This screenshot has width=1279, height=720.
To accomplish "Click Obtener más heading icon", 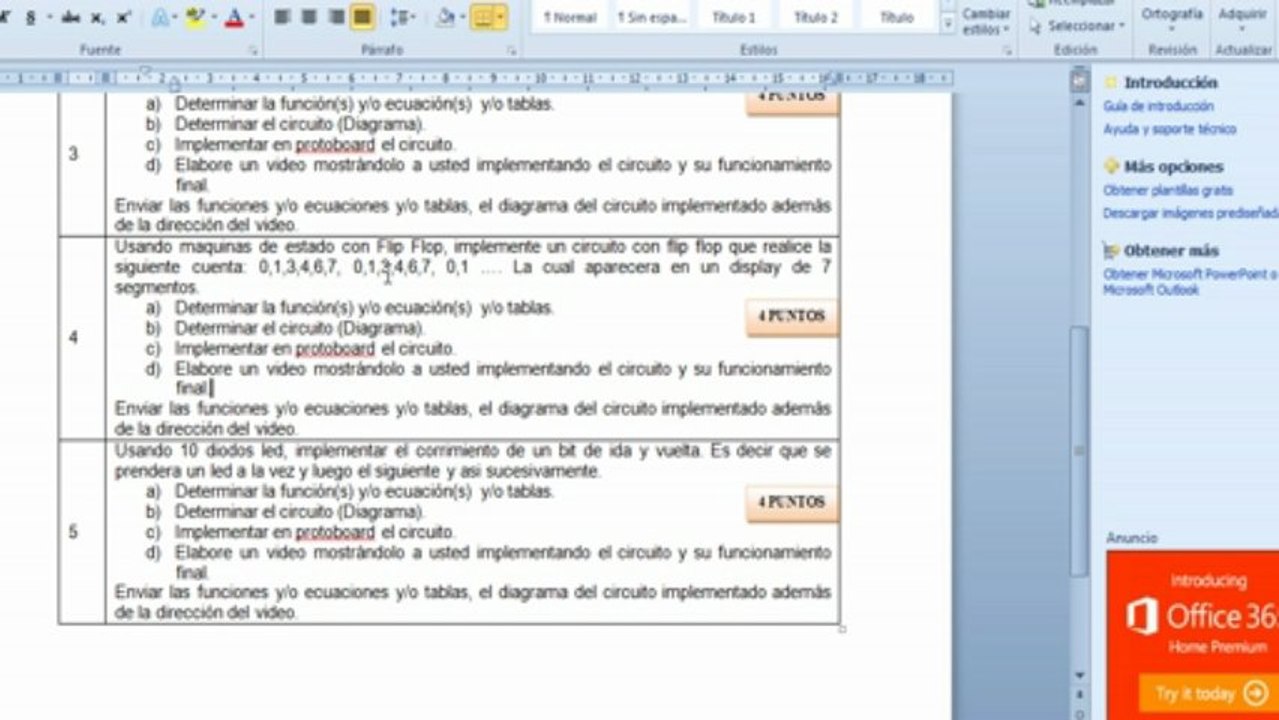I will pyautogui.click(x=1111, y=251).
